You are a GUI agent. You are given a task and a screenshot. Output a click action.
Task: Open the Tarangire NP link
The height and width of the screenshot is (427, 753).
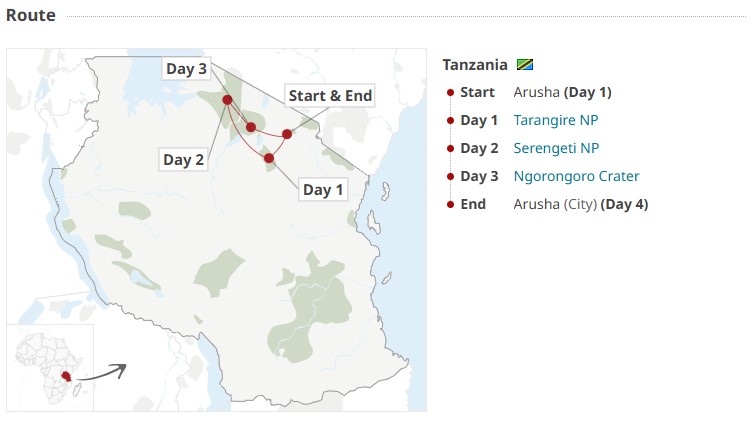pyautogui.click(x=556, y=121)
